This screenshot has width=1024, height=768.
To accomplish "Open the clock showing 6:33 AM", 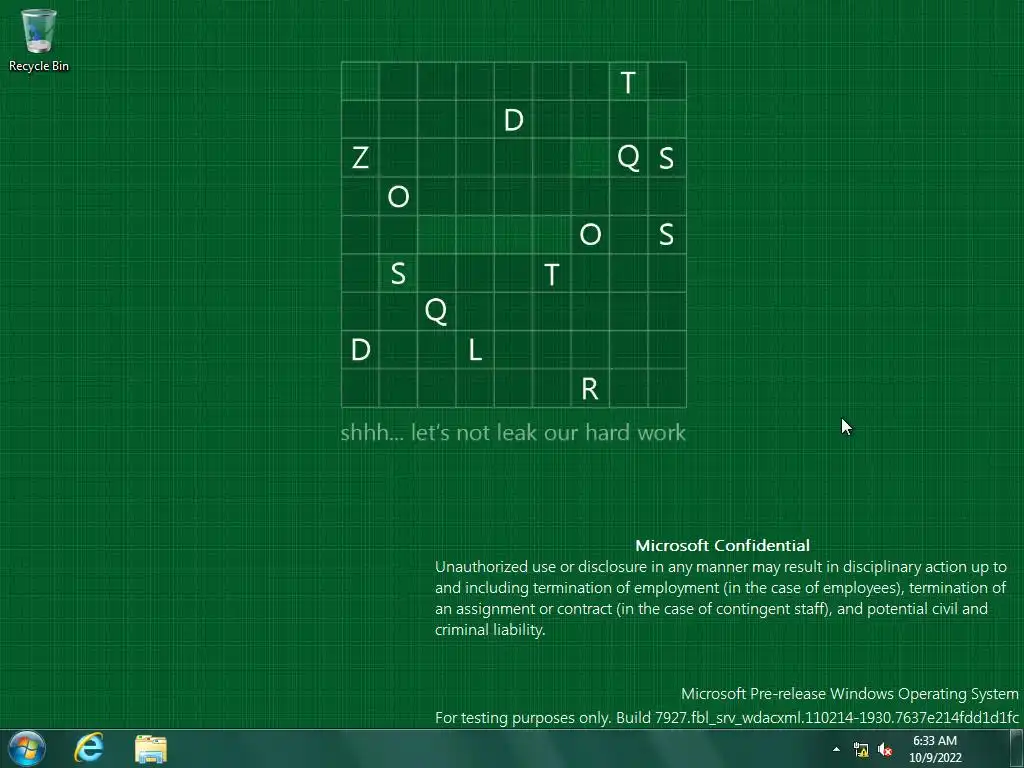I will click(935, 749).
